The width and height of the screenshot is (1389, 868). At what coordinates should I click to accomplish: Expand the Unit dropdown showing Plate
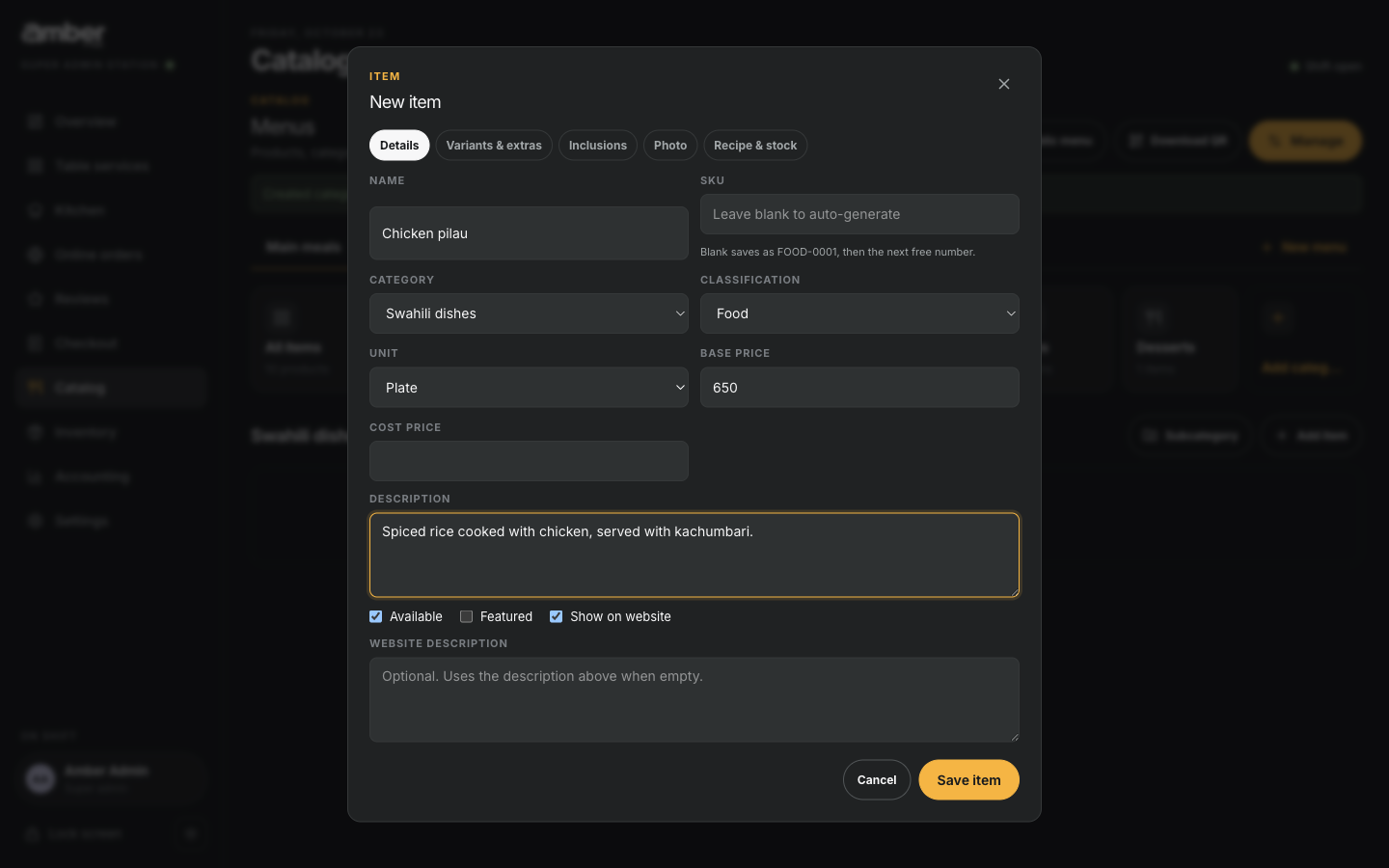(x=529, y=388)
